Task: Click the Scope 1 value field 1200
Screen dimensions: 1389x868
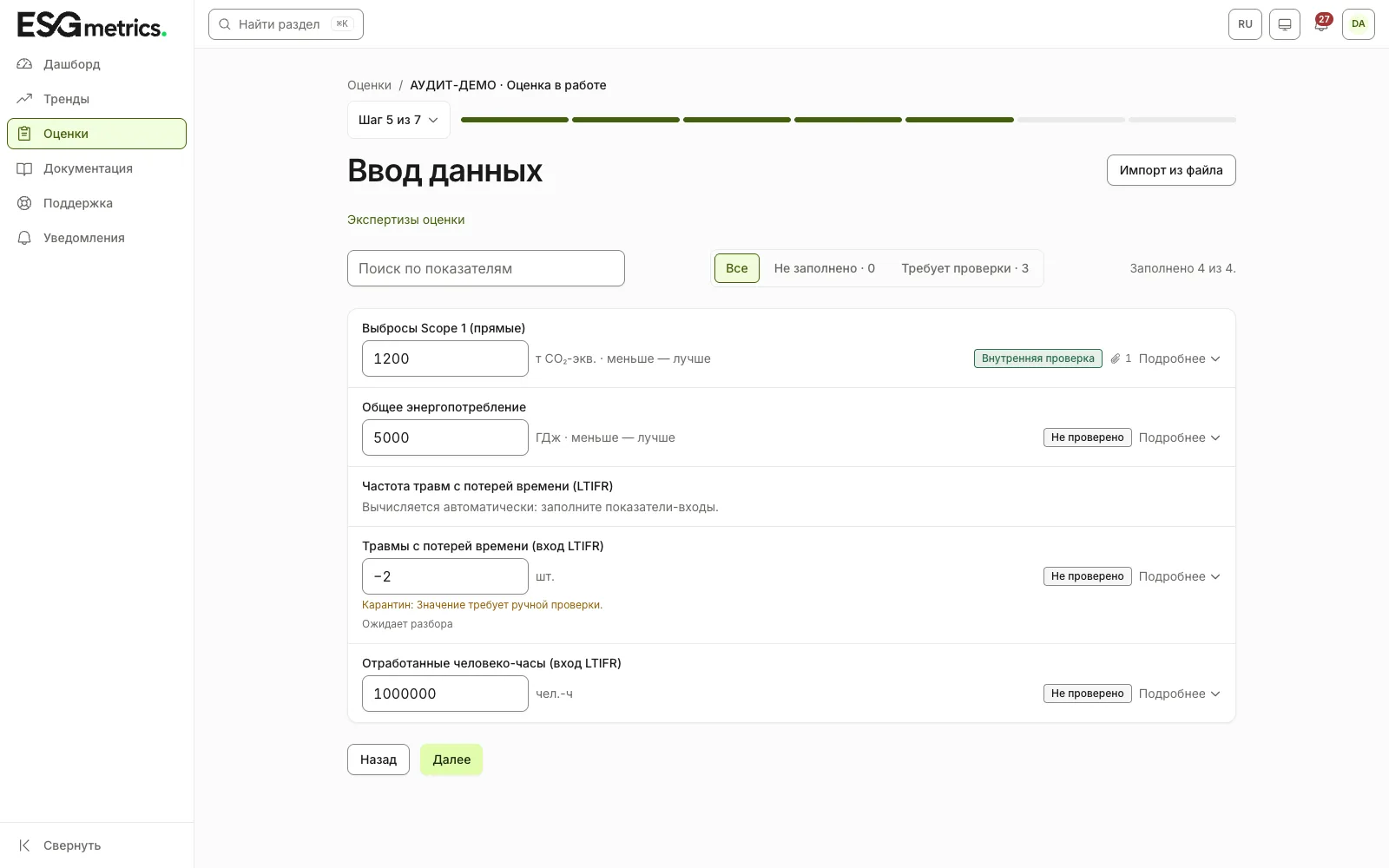Action: click(x=445, y=358)
